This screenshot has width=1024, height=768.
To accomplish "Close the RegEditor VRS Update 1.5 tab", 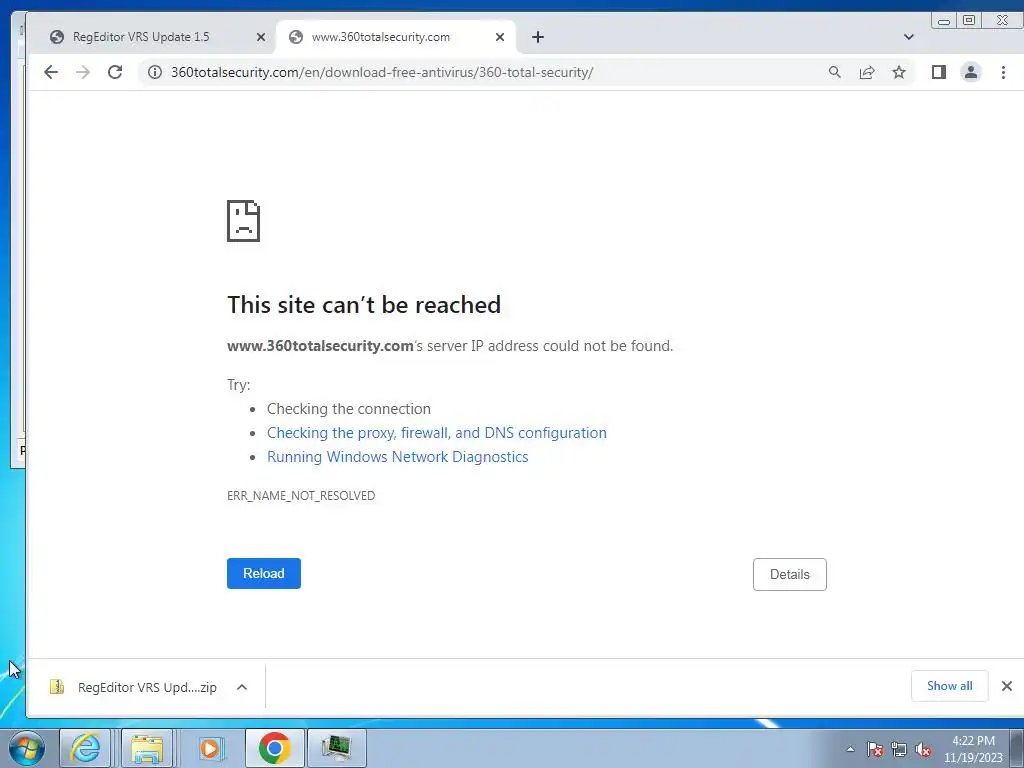I will pyautogui.click(x=261, y=37).
